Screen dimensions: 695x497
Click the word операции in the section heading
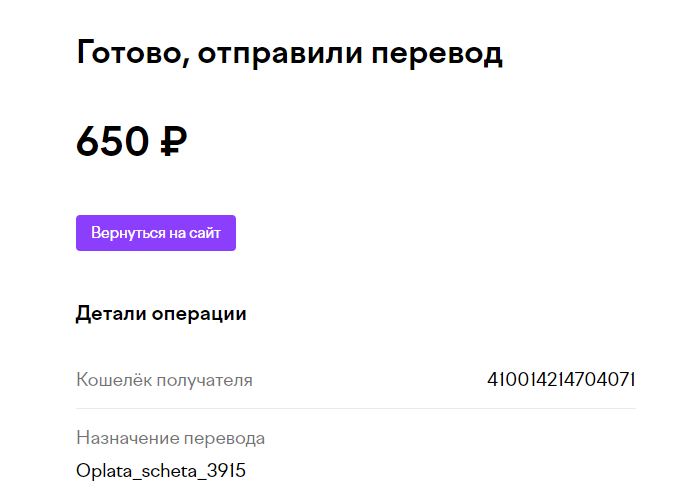click(x=199, y=315)
